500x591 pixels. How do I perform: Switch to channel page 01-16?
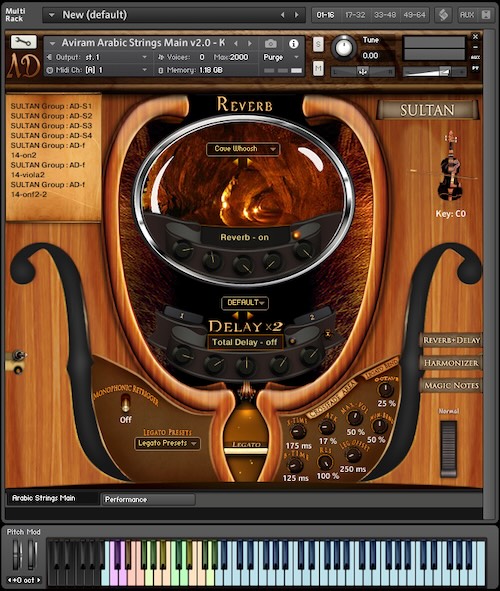point(325,15)
